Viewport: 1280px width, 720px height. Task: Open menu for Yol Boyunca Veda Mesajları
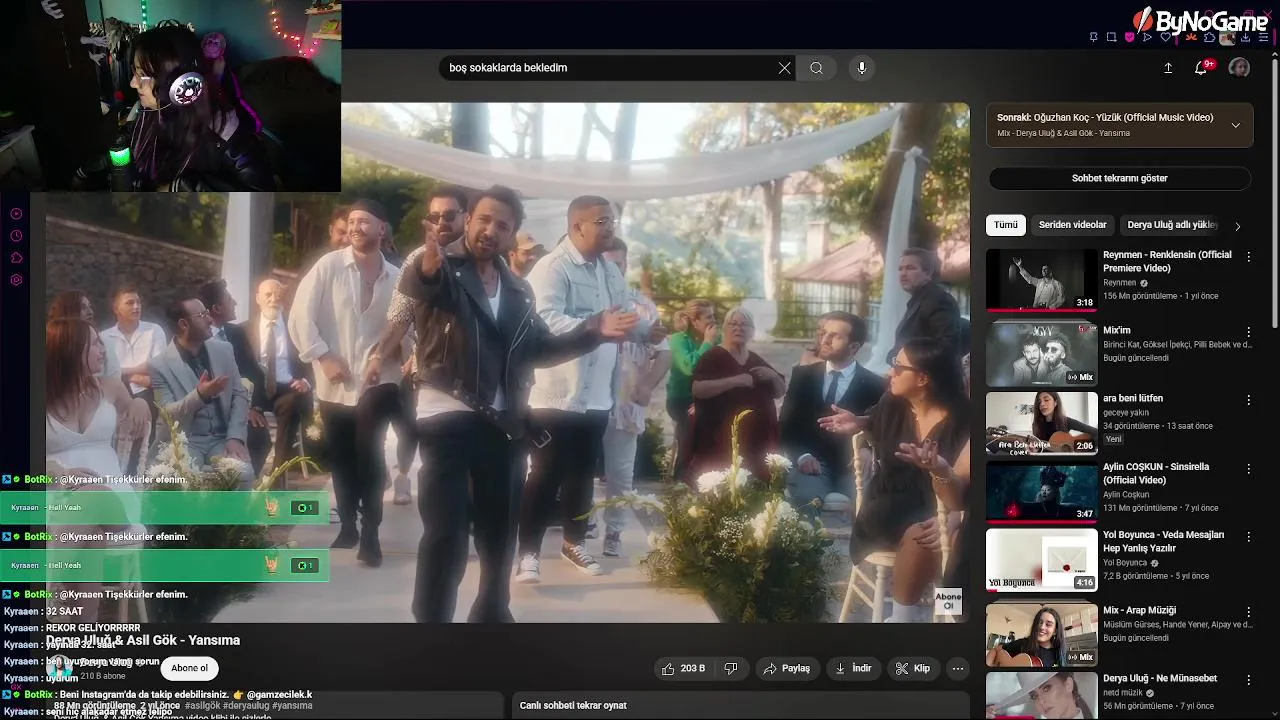click(x=1248, y=536)
